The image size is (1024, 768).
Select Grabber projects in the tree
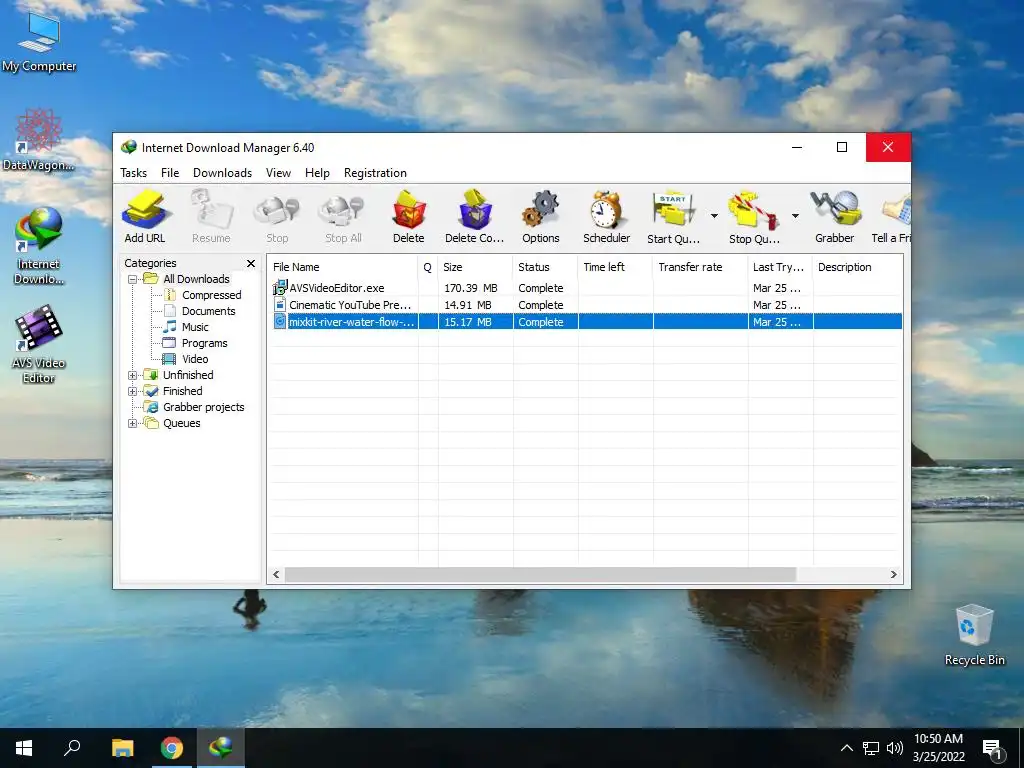(203, 408)
